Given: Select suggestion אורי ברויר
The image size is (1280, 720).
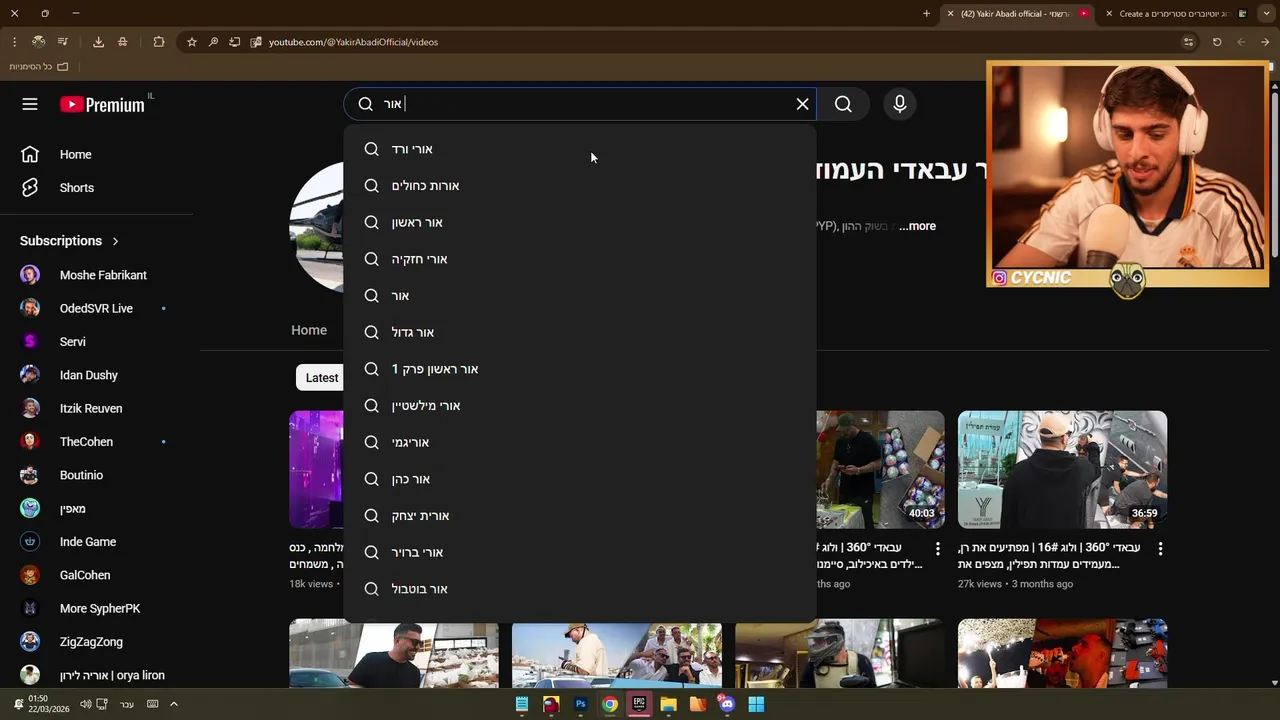Looking at the screenshot, I should pyautogui.click(x=580, y=552).
